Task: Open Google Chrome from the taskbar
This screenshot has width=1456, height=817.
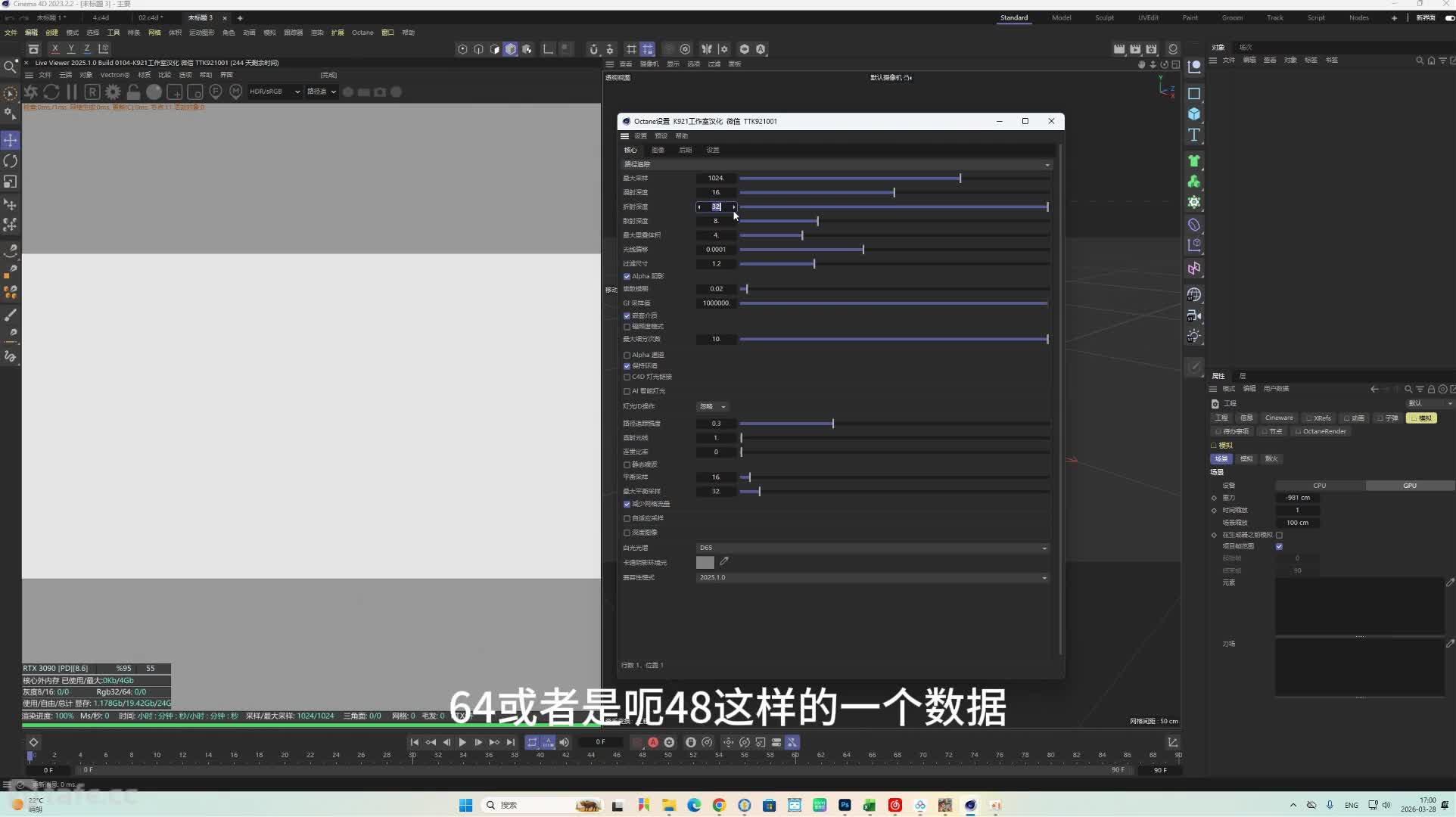Action: pos(719,805)
